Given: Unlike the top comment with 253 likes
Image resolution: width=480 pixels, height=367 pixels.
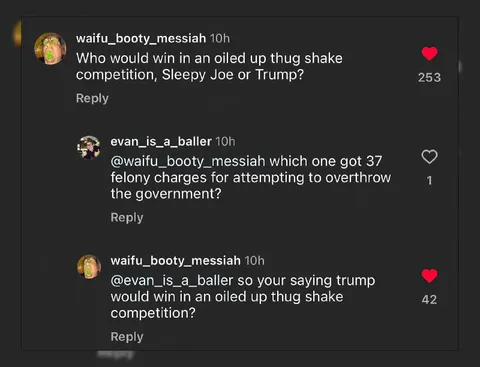Looking at the screenshot, I should pyautogui.click(x=429, y=54).
